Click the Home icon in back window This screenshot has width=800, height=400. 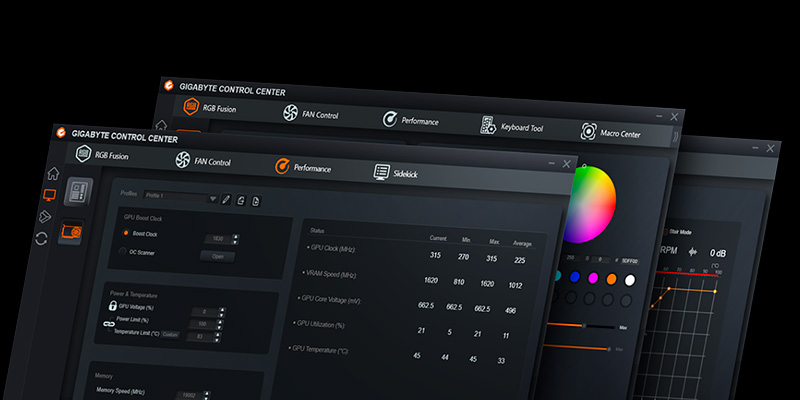(161, 124)
